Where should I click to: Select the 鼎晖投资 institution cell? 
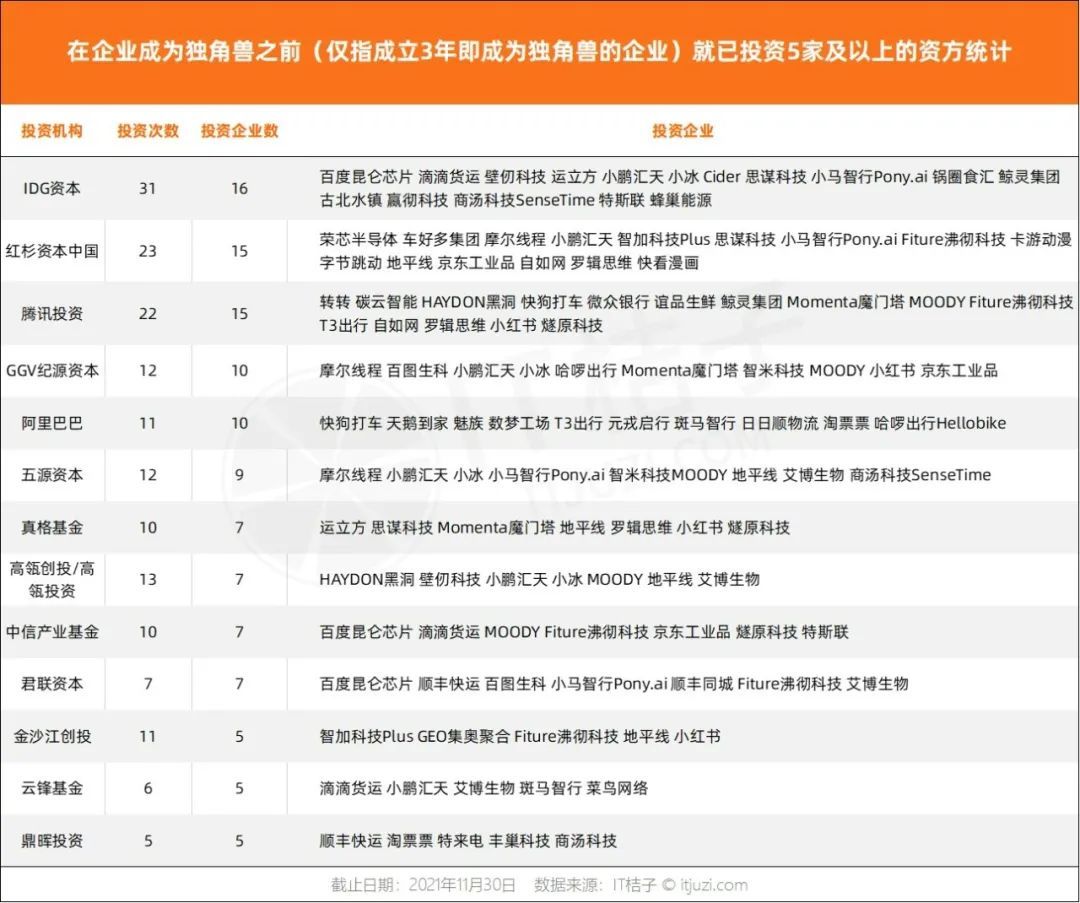(52, 840)
